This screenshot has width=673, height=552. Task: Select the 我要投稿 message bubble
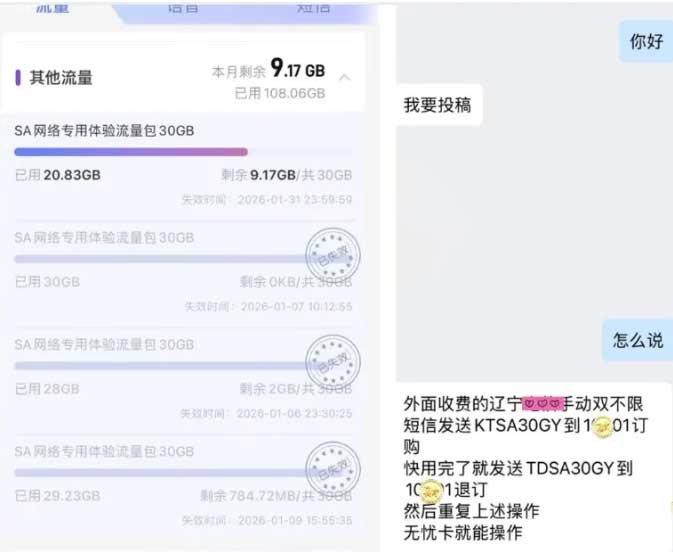(x=438, y=105)
